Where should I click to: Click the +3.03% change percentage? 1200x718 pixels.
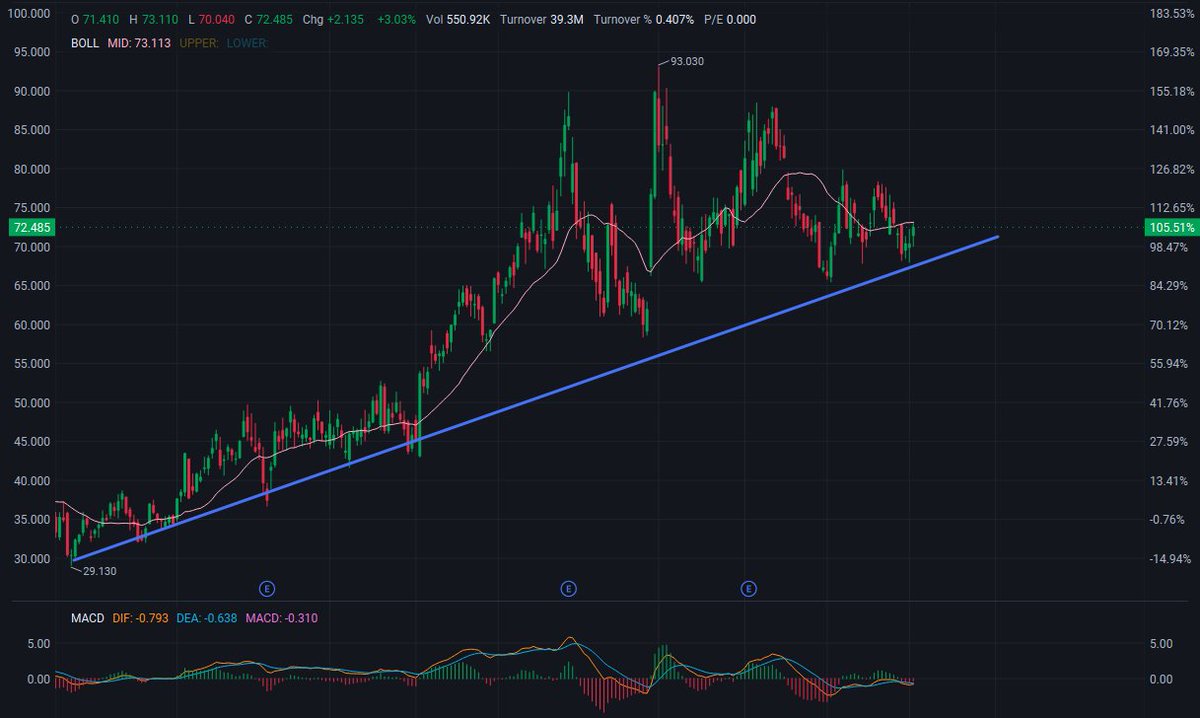[396, 19]
